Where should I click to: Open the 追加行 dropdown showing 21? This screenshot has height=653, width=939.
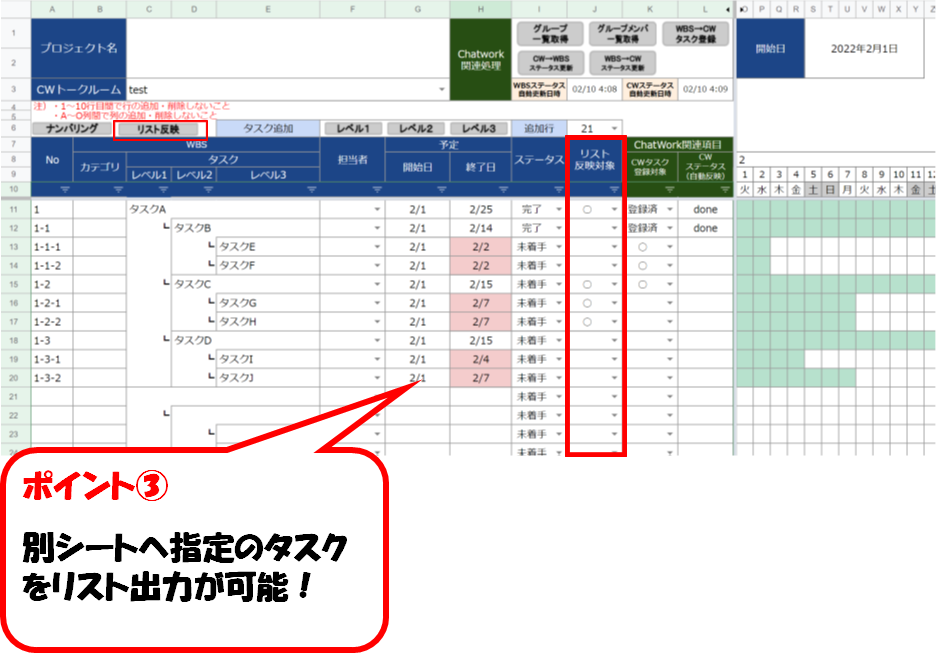[x=614, y=129]
